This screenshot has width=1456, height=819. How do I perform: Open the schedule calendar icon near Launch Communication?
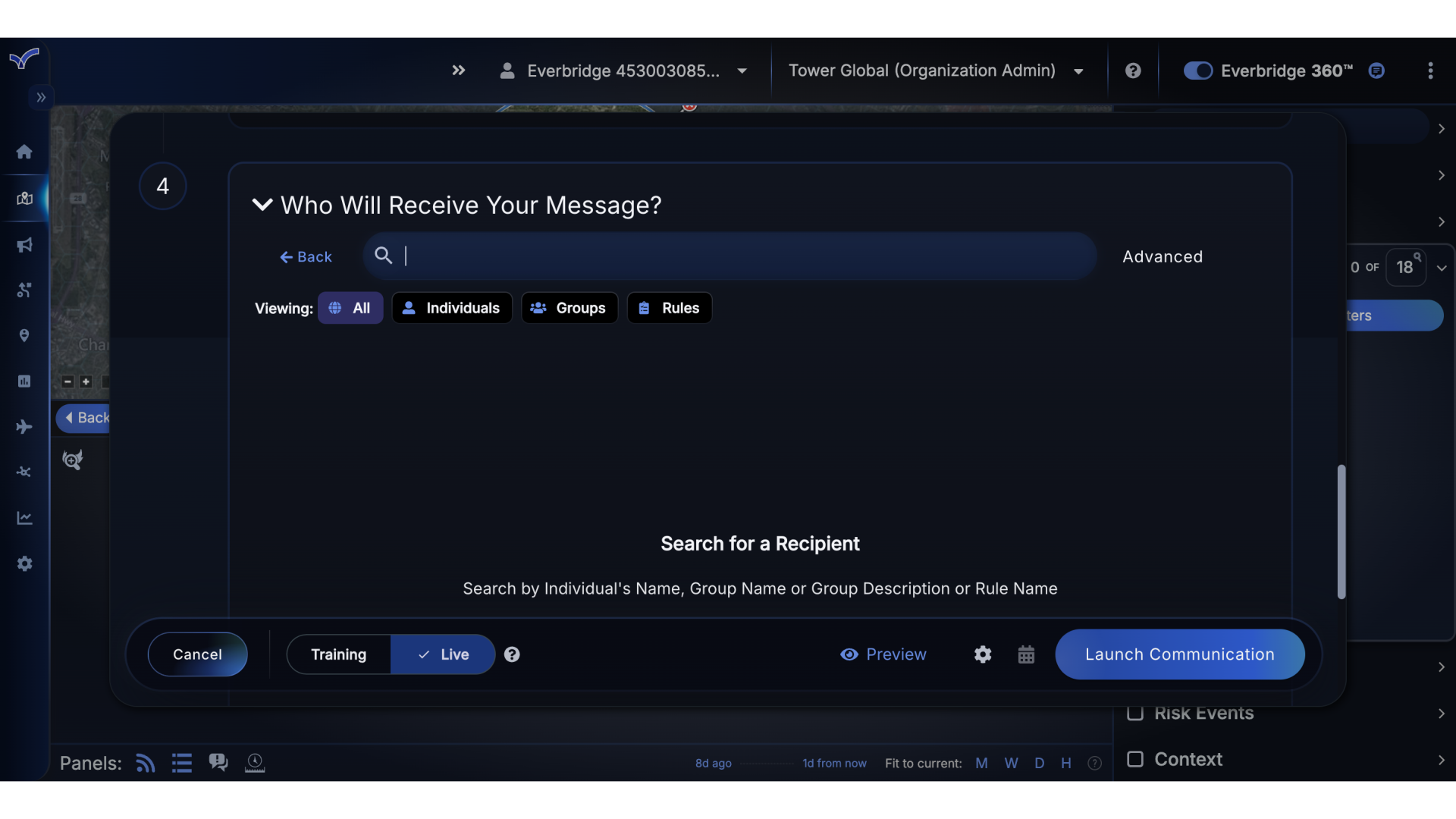[x=1026, y=654]
